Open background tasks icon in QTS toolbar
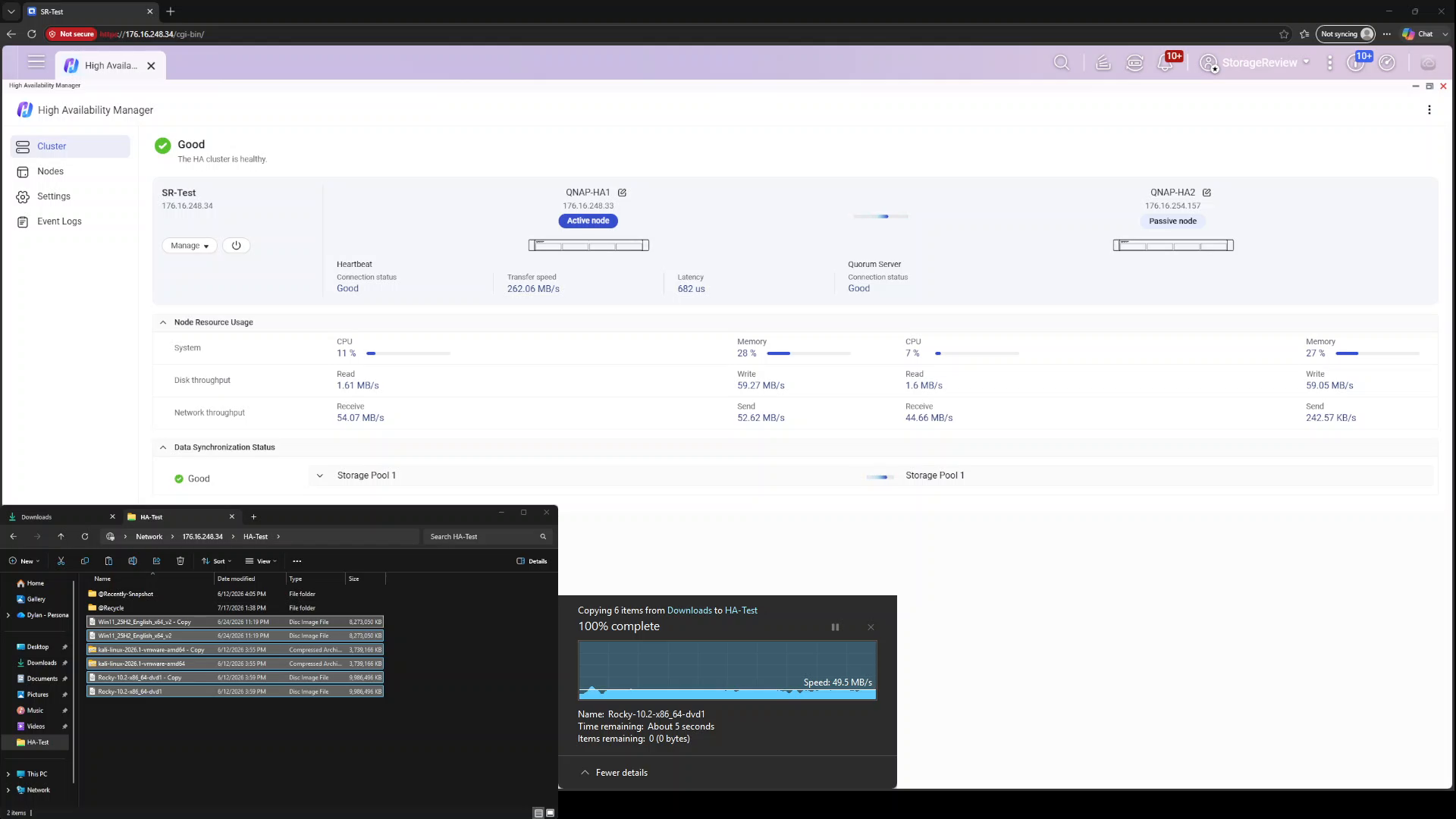The width and height of the screenshot is (1456, 819). tap(1103, 63)
